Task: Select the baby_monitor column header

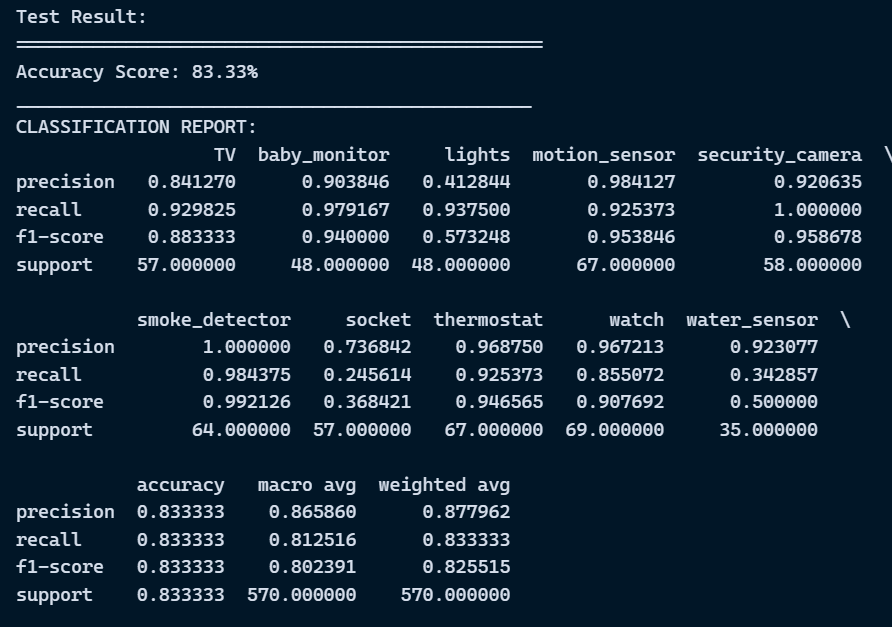Action: [324, 155]
